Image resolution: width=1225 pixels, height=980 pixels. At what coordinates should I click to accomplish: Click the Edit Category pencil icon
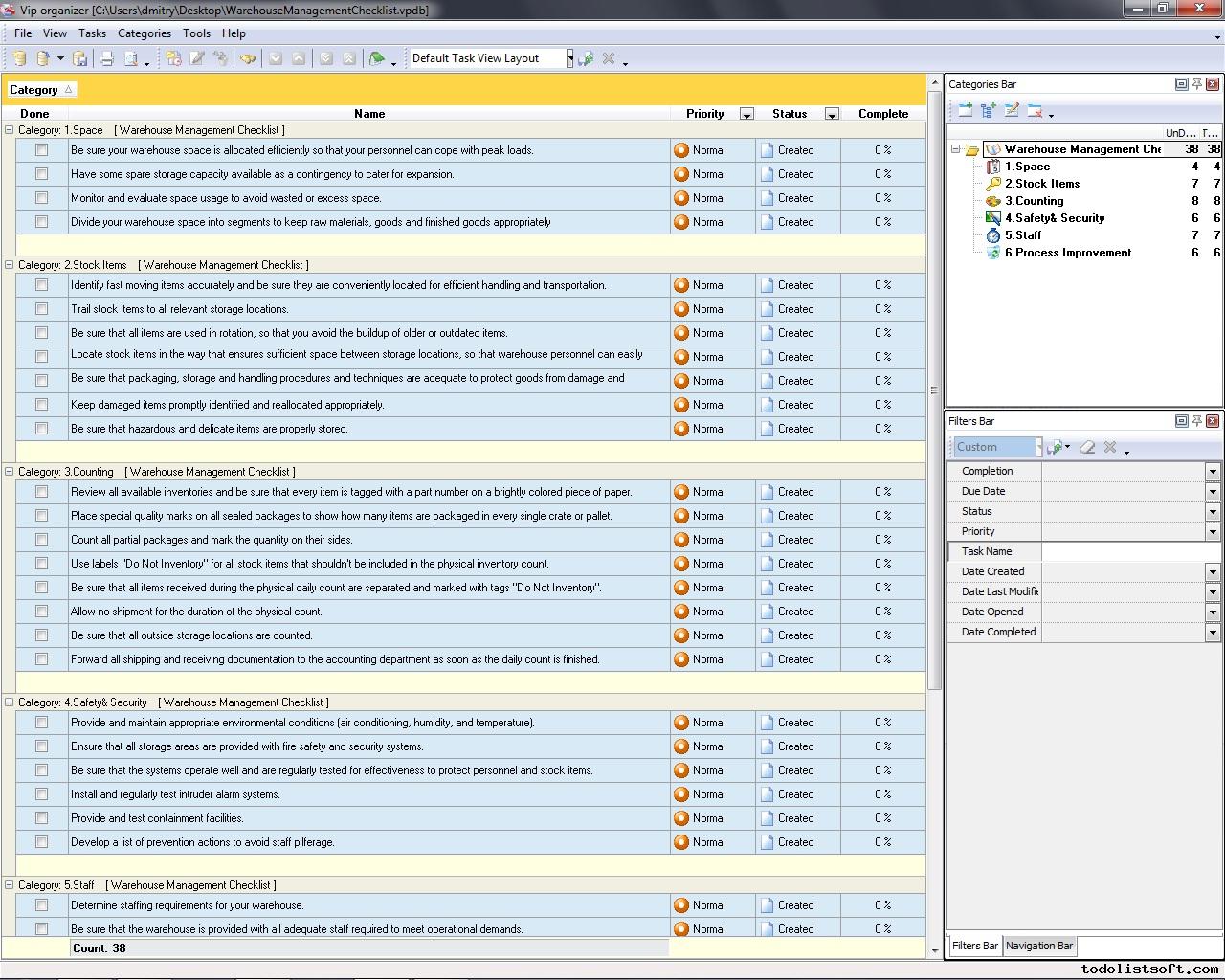click(1012, 111)
